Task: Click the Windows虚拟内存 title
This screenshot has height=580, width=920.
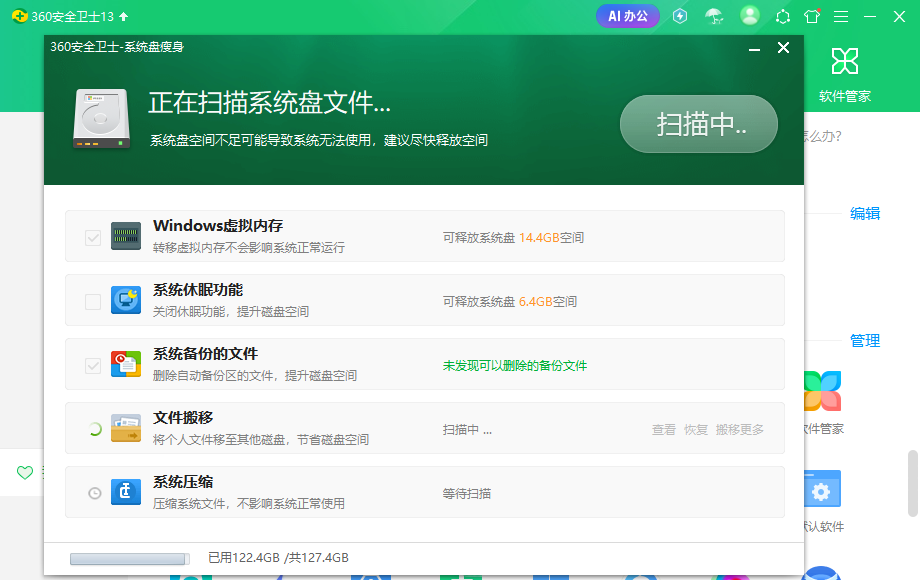Action: pyautogui.click(x=218, y=226)
